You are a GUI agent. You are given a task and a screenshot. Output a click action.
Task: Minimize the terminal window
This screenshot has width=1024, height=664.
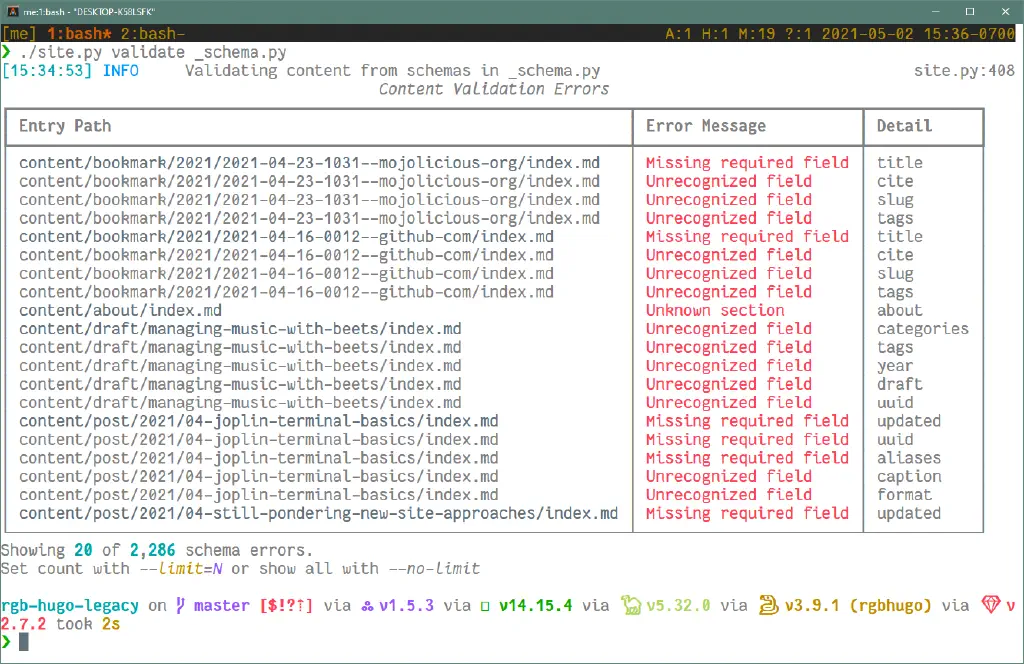point(936,12)
